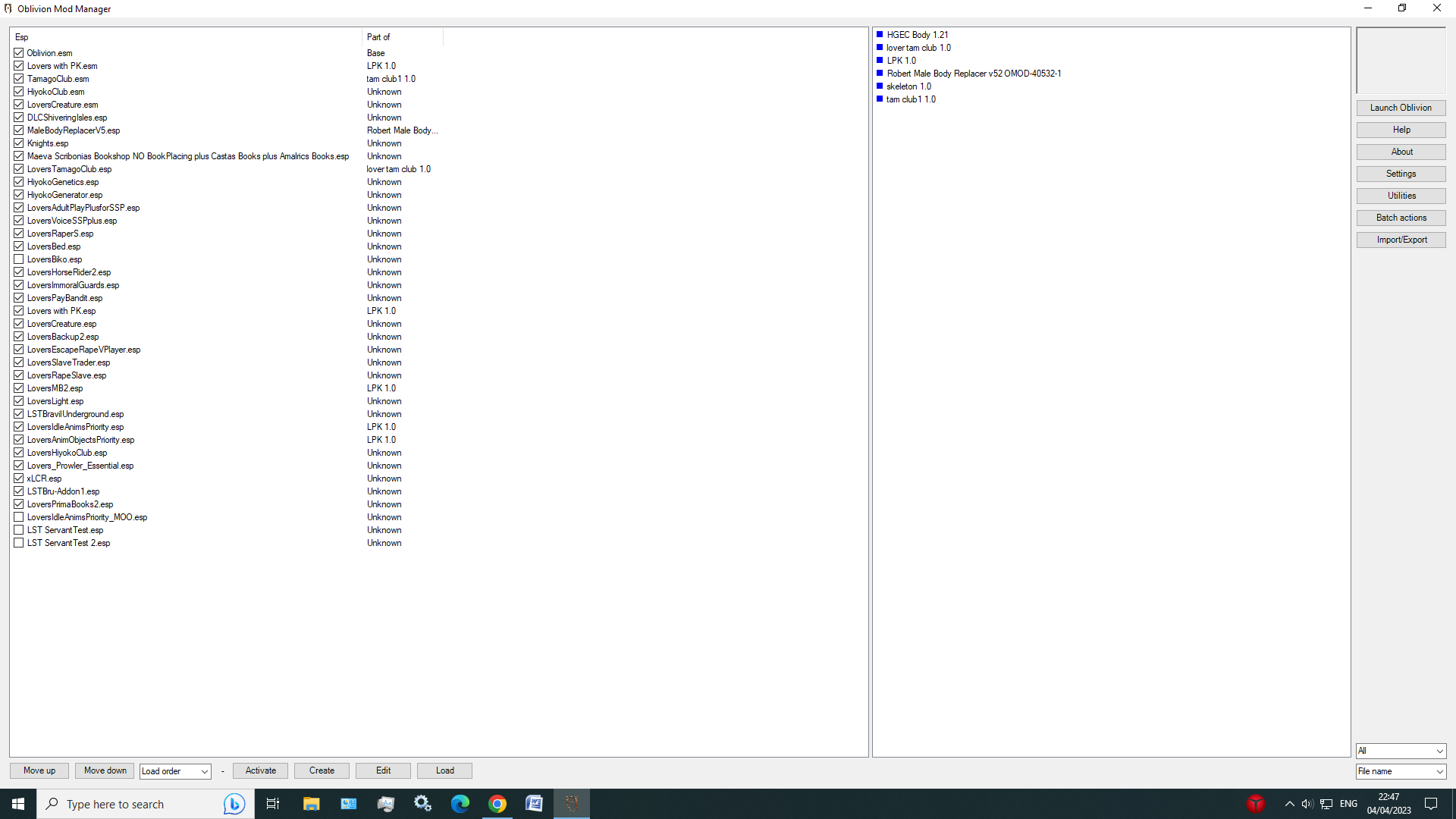Open Microsoft Edge from the taskbar
The width and height of the screenshot is (1456, 819).
460,804
